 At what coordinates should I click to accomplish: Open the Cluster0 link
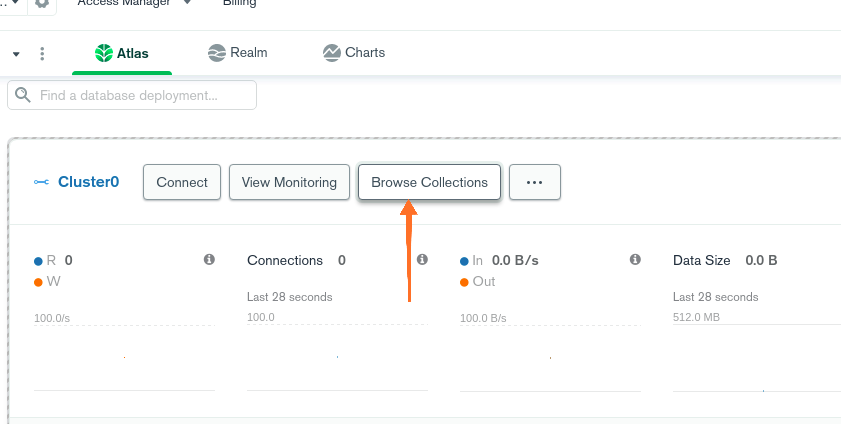88,182
